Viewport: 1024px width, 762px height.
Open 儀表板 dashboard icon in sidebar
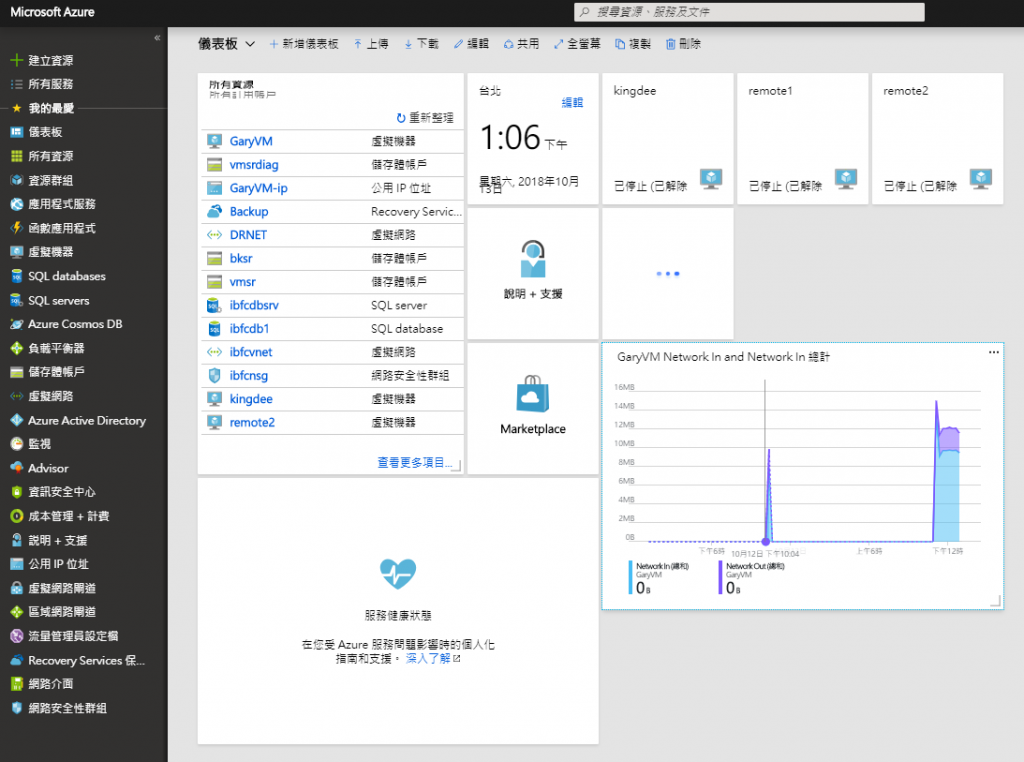[x=17, y=132]
